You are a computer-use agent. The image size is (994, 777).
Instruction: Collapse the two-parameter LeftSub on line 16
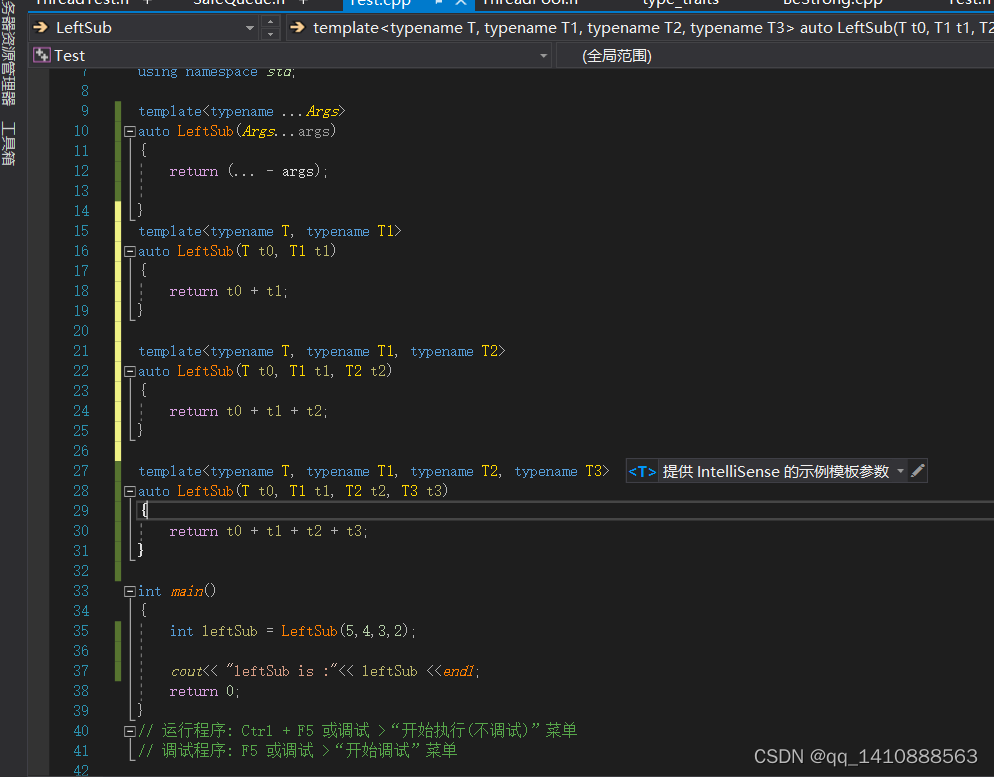point(129,252)
